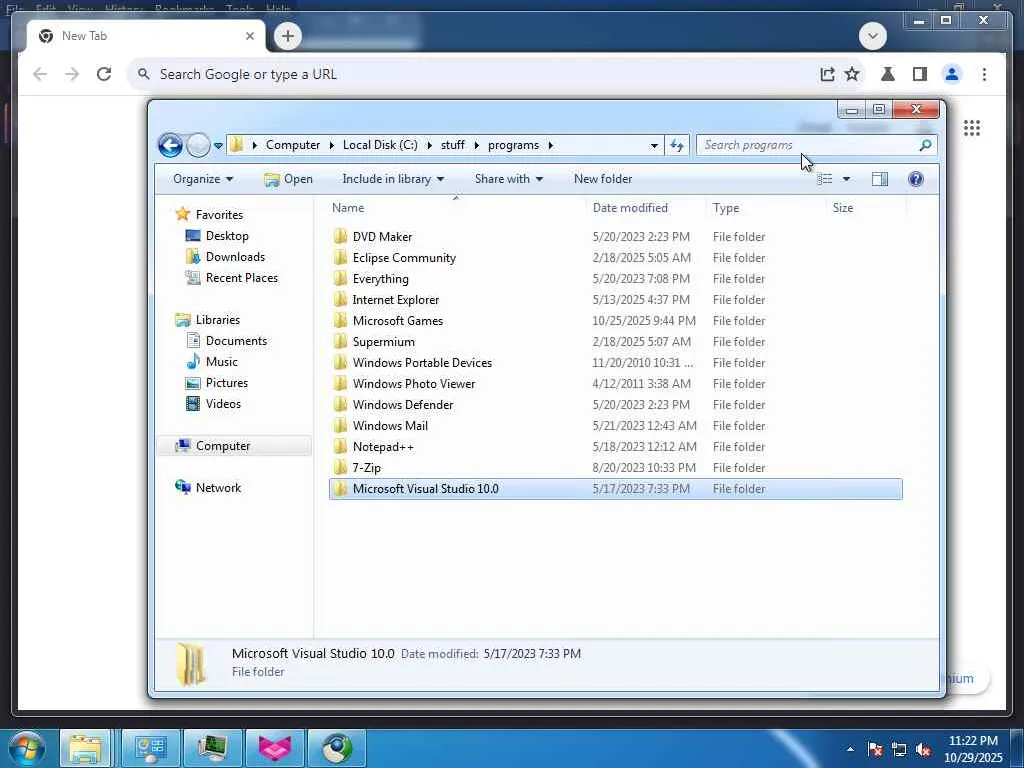Image resolution: width=1024 pixels, height=768 pixels.
Task: Click the Internet Explorer folder icon
Action: (340, 300)
